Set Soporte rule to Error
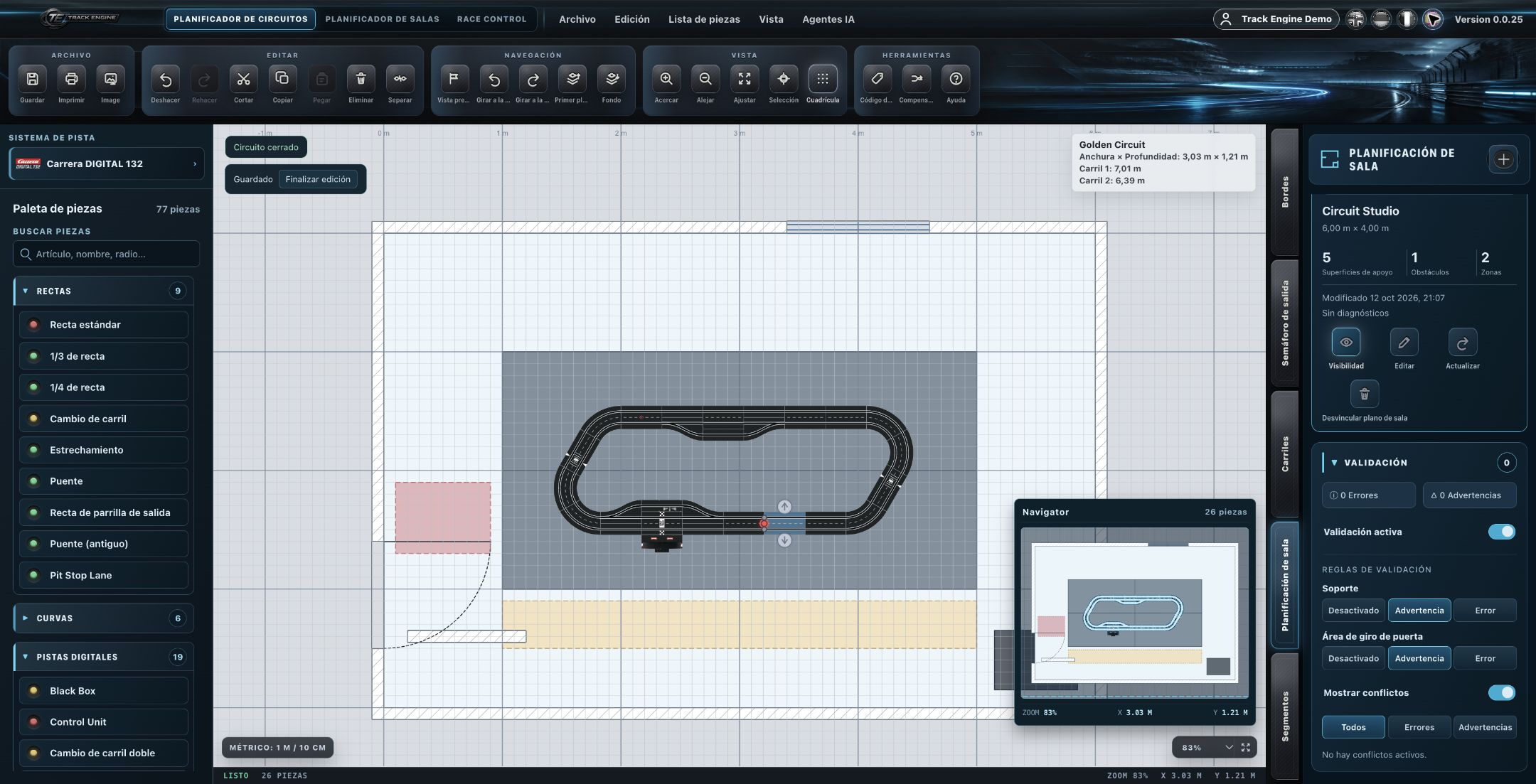 coord(1485,611)
